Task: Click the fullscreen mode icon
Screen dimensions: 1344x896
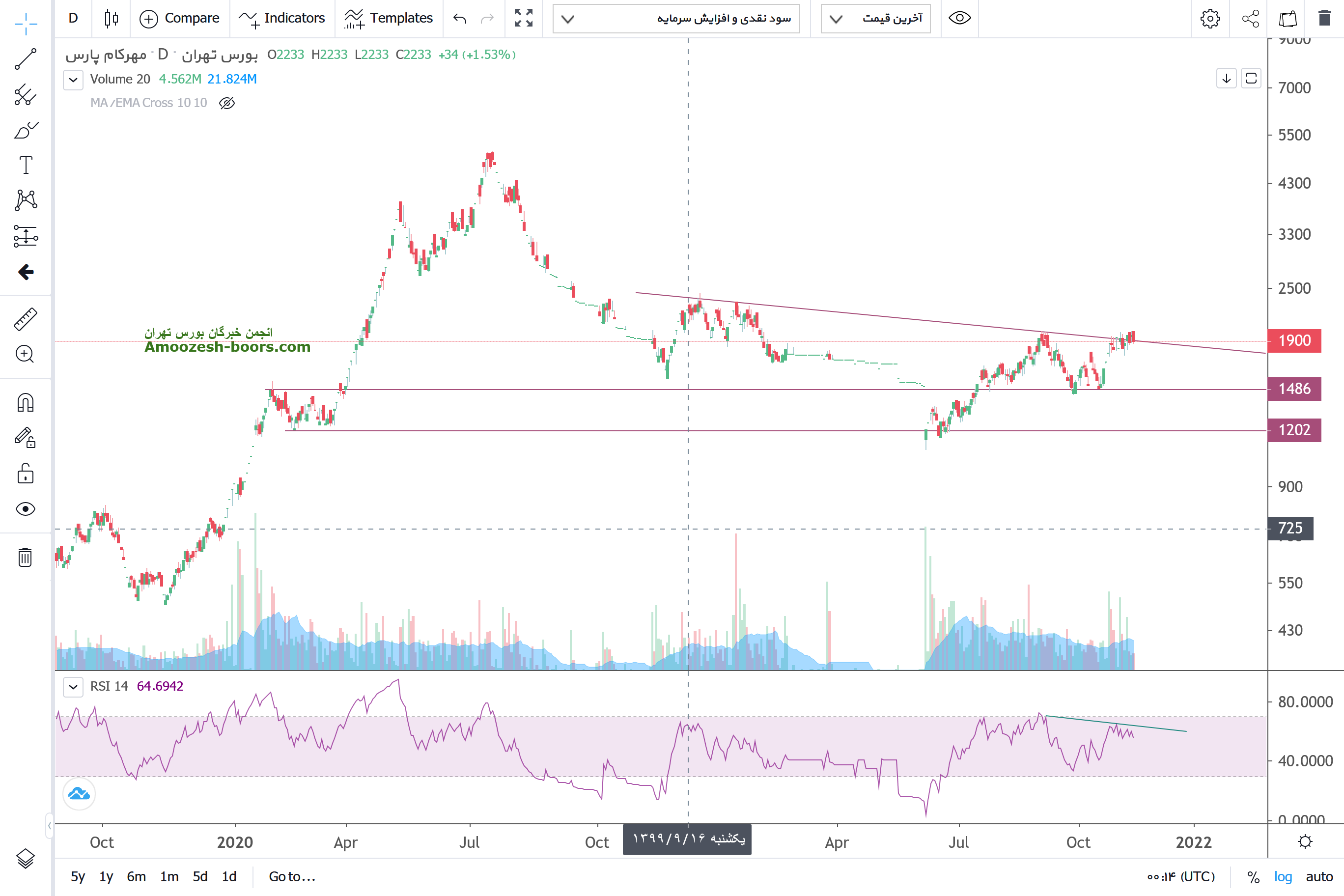Action: point(523,18)
